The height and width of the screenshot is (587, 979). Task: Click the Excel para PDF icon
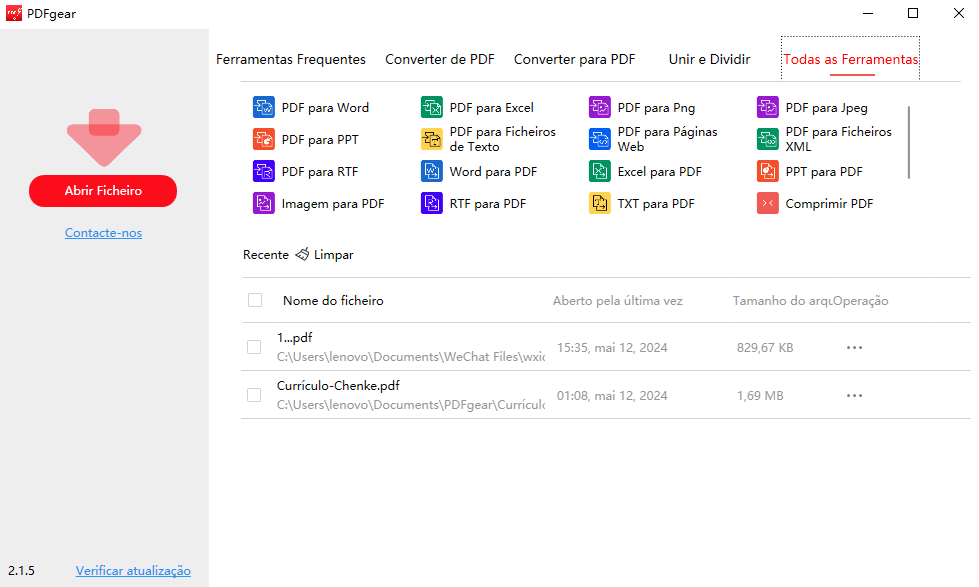(599, 171)
